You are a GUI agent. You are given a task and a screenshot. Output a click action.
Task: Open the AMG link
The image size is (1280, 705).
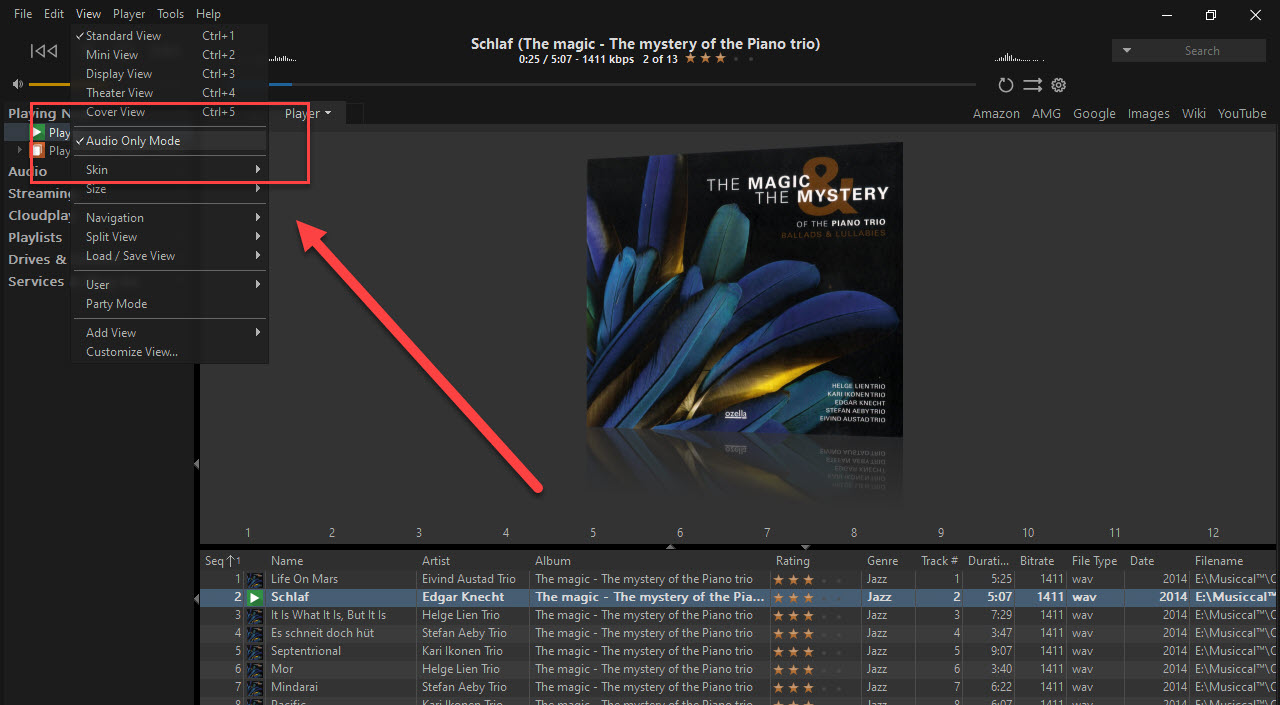coord(1046,114)
